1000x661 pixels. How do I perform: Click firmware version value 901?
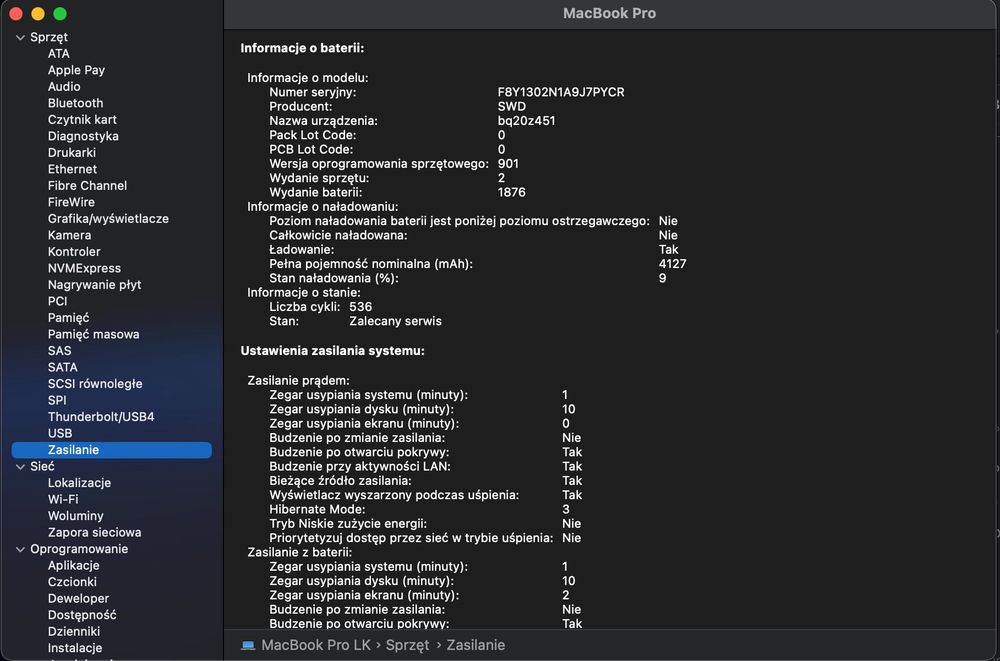point(508,163)
